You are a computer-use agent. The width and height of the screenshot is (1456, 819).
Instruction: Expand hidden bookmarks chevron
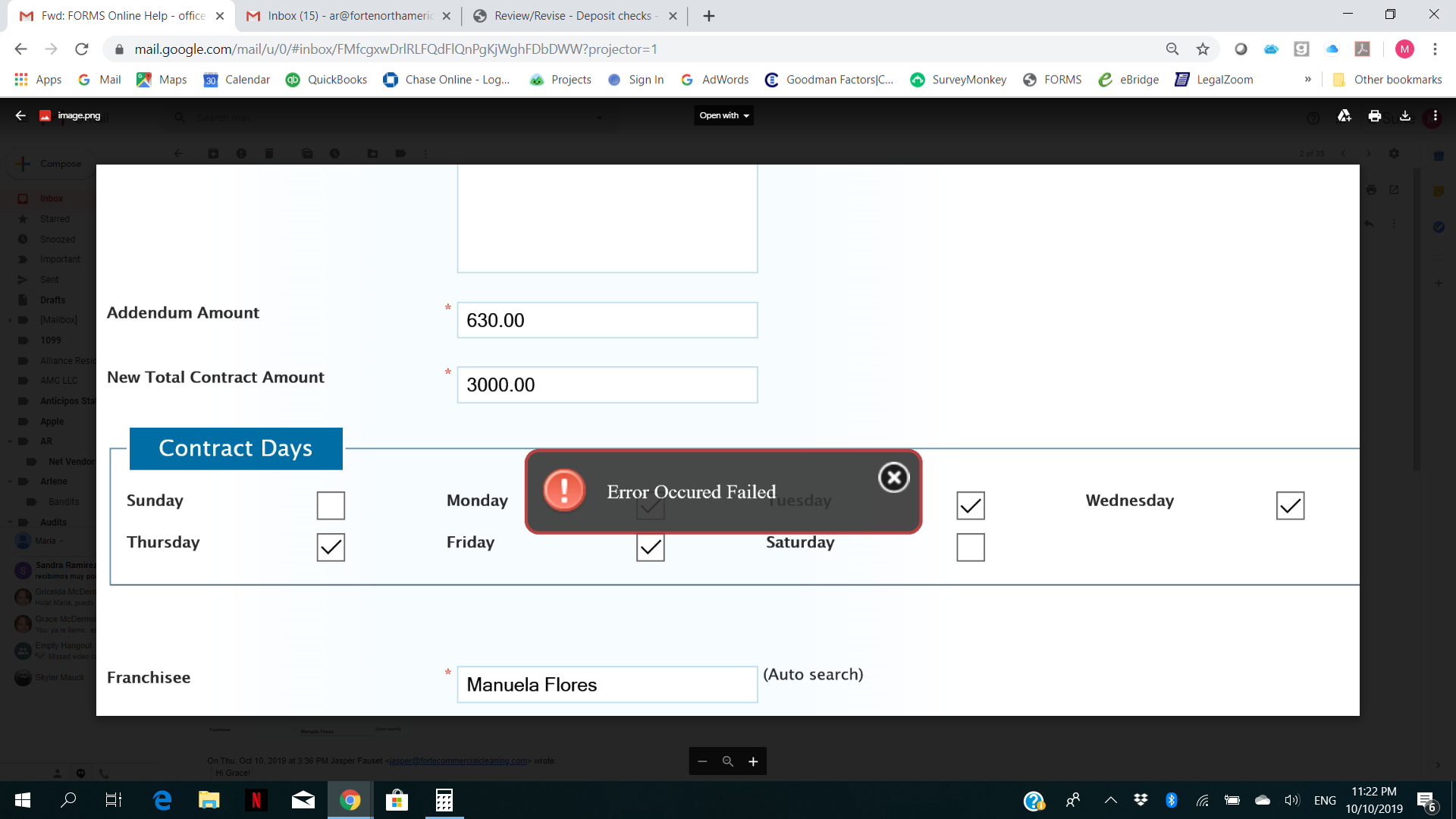tap(1308, 80)
